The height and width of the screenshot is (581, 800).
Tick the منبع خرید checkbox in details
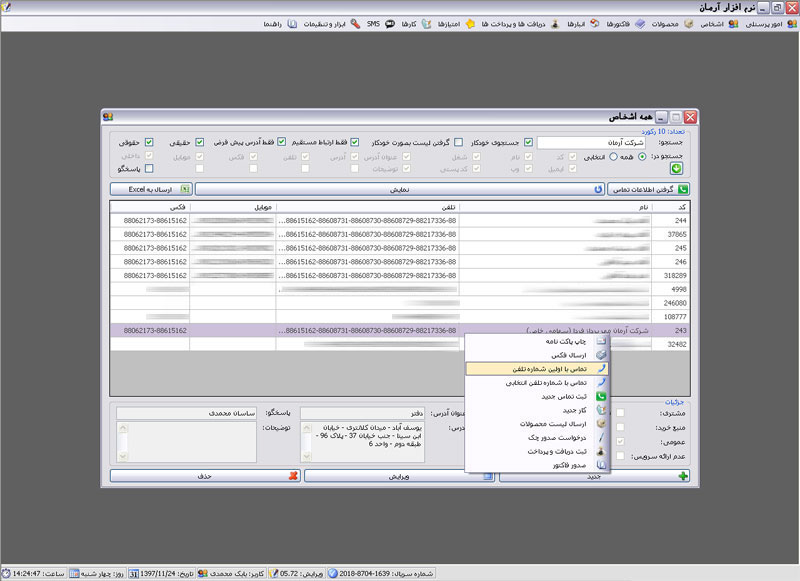[x=620, y=427]
